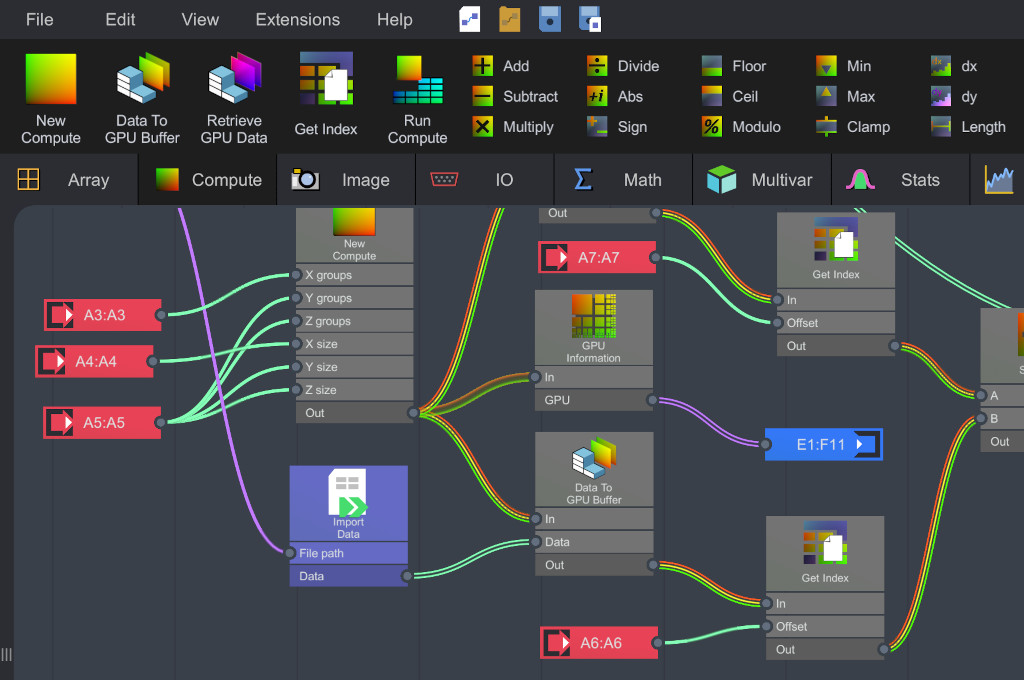This screenshot has width=1024, height=680.
Task: Insert a Sign operation node
Action: click(617, 127)
